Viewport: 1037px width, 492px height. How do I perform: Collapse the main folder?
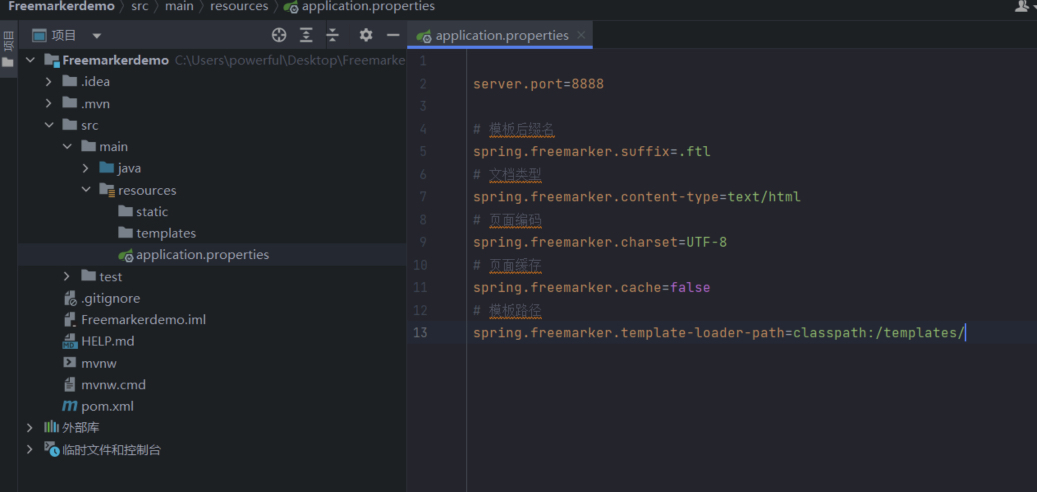(x=67, y=146)
